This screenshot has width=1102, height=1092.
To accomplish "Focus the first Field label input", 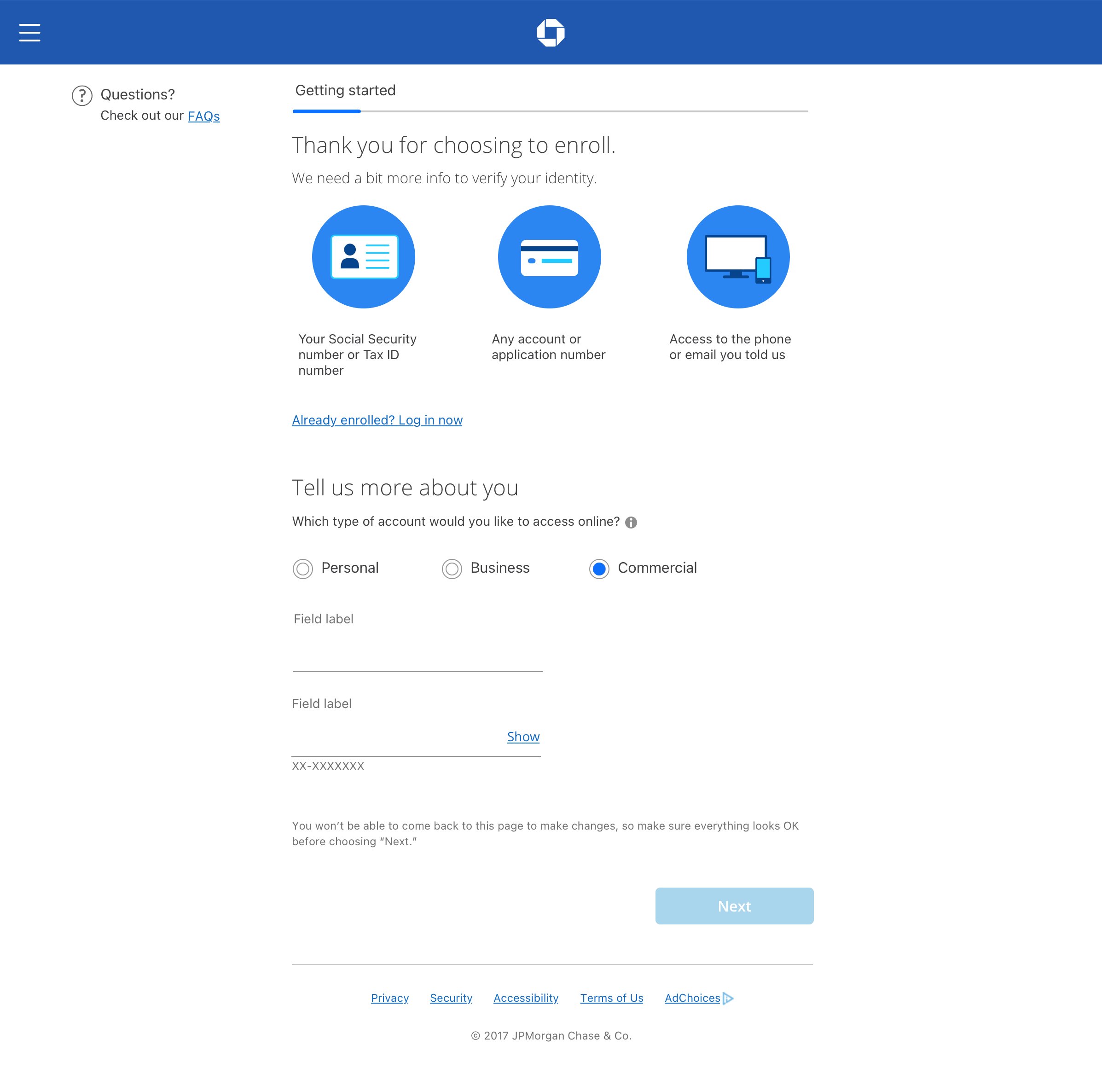I will coord(417,656).
